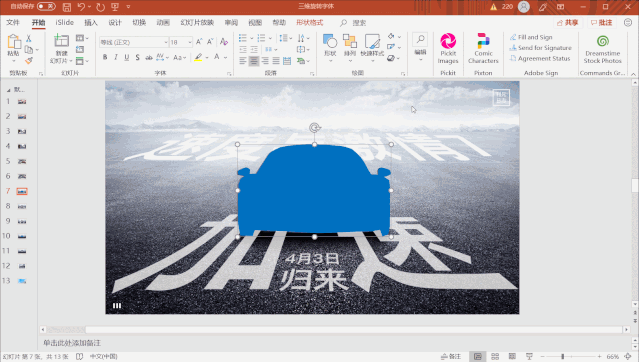Toggle center text alignment

pyautogui.click(x=254, y=61)
